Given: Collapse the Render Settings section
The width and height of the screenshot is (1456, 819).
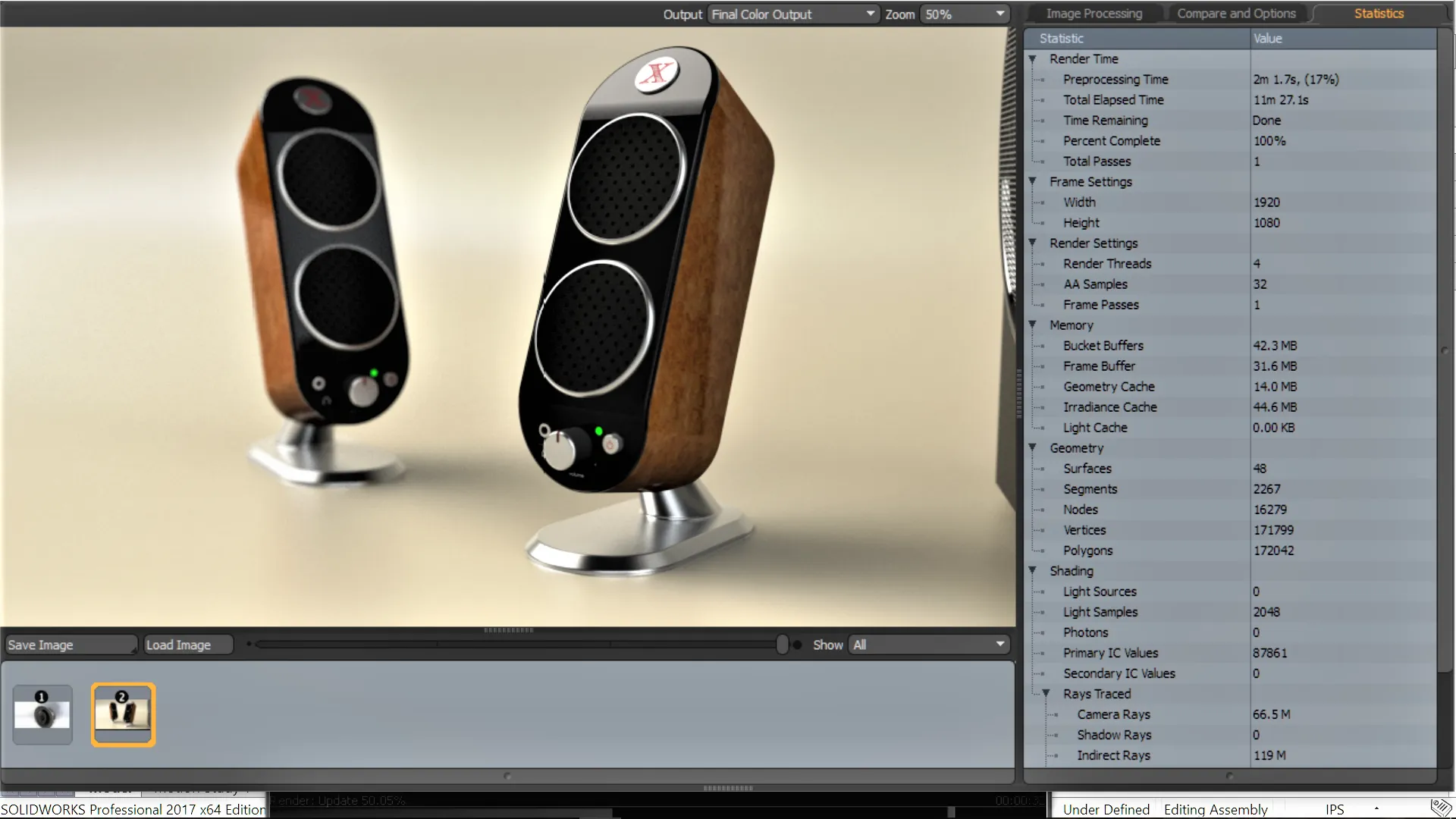Looking at the screenshot, I should (x=1034, y=243).
